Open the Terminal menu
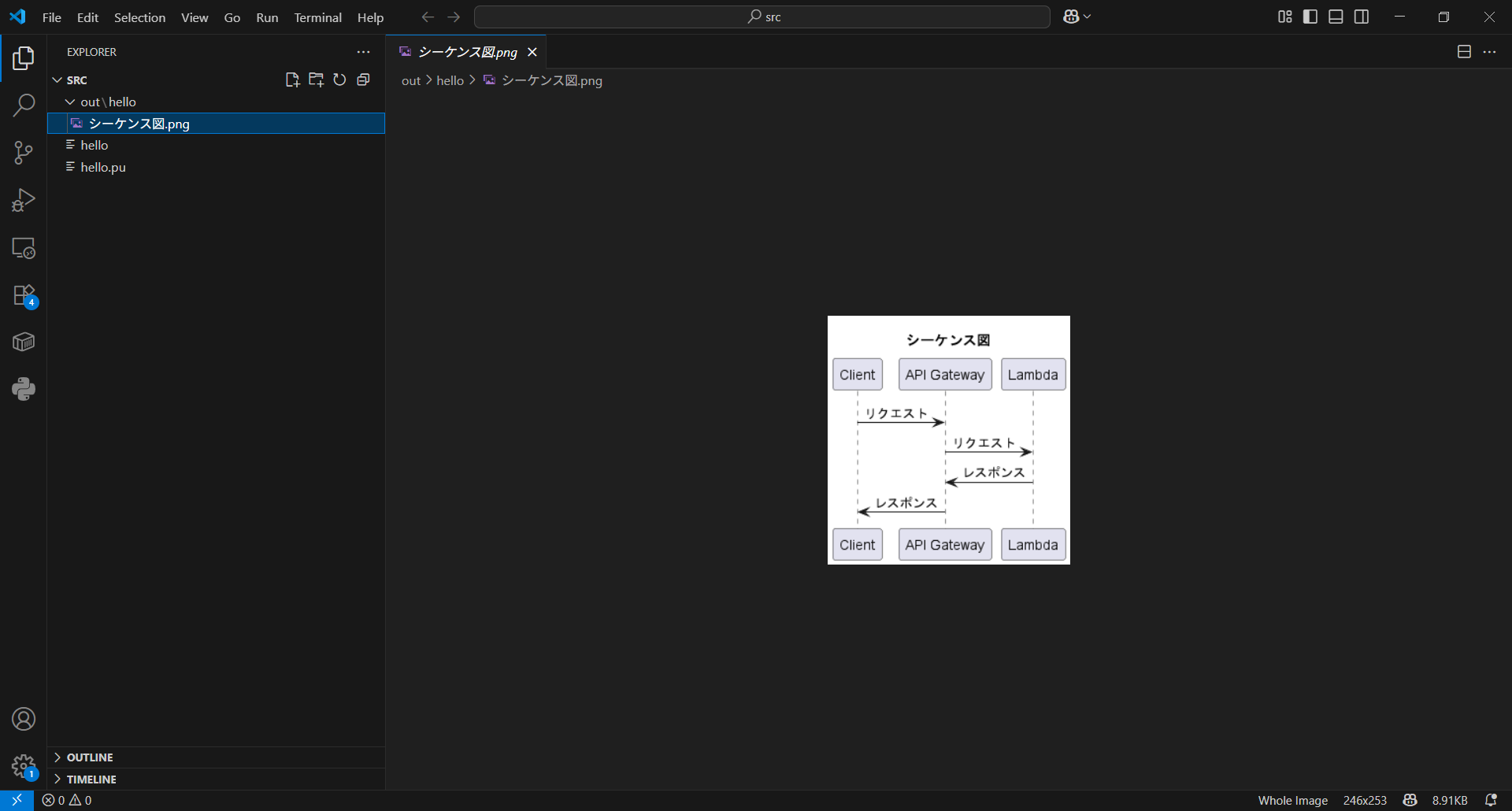 317,17
